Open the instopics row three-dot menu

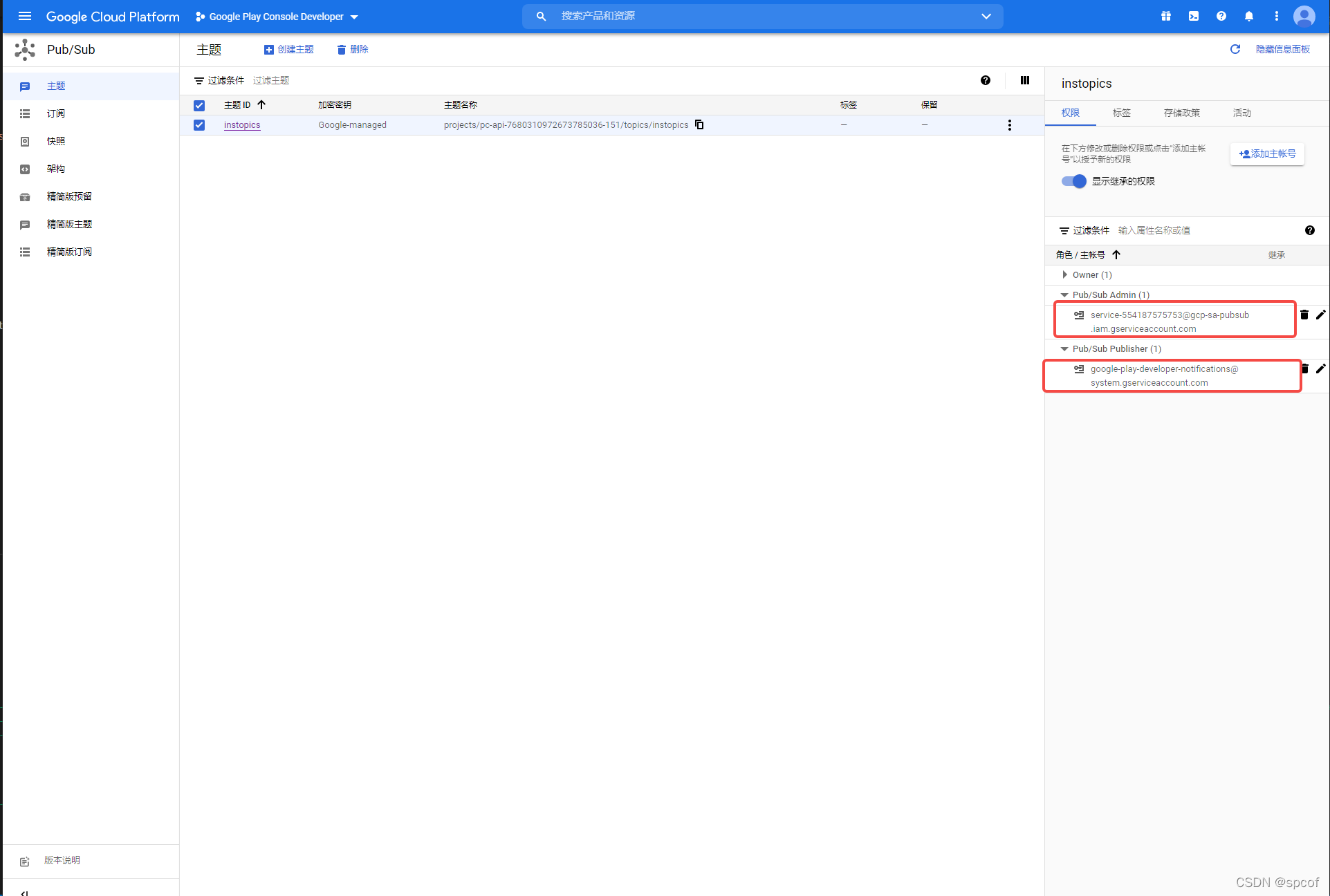1010,125
